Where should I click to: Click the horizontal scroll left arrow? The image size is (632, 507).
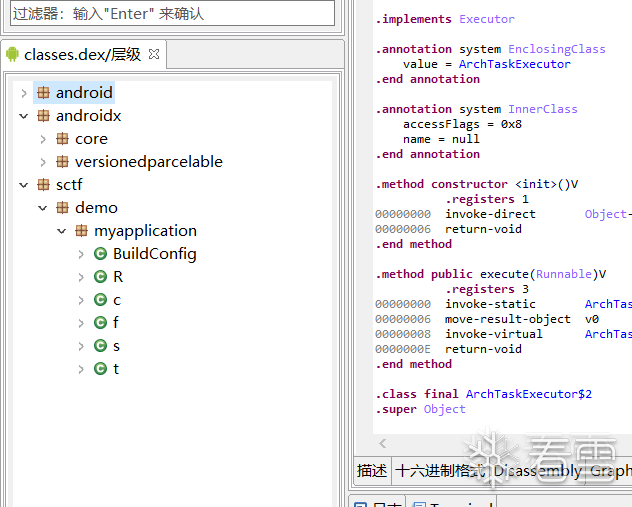[x=383, y=443]
